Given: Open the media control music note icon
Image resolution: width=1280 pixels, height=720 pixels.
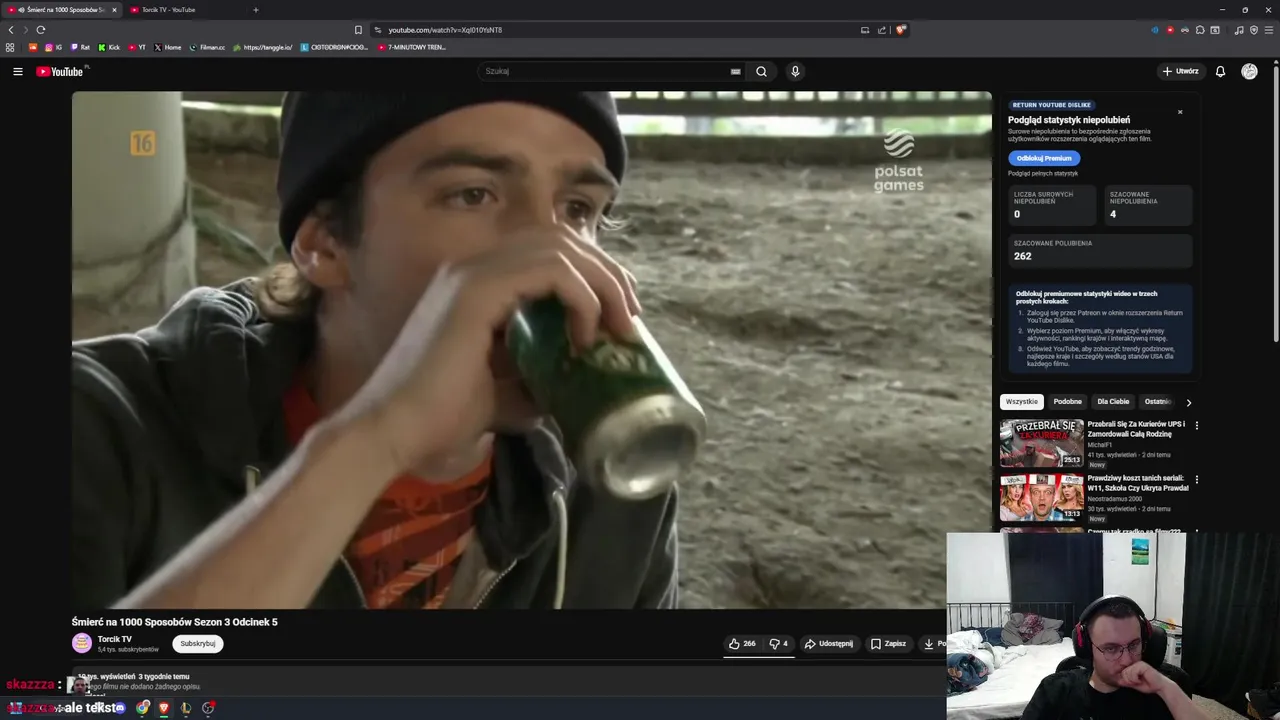Looking at the screenshot, I should point(1239,30).
